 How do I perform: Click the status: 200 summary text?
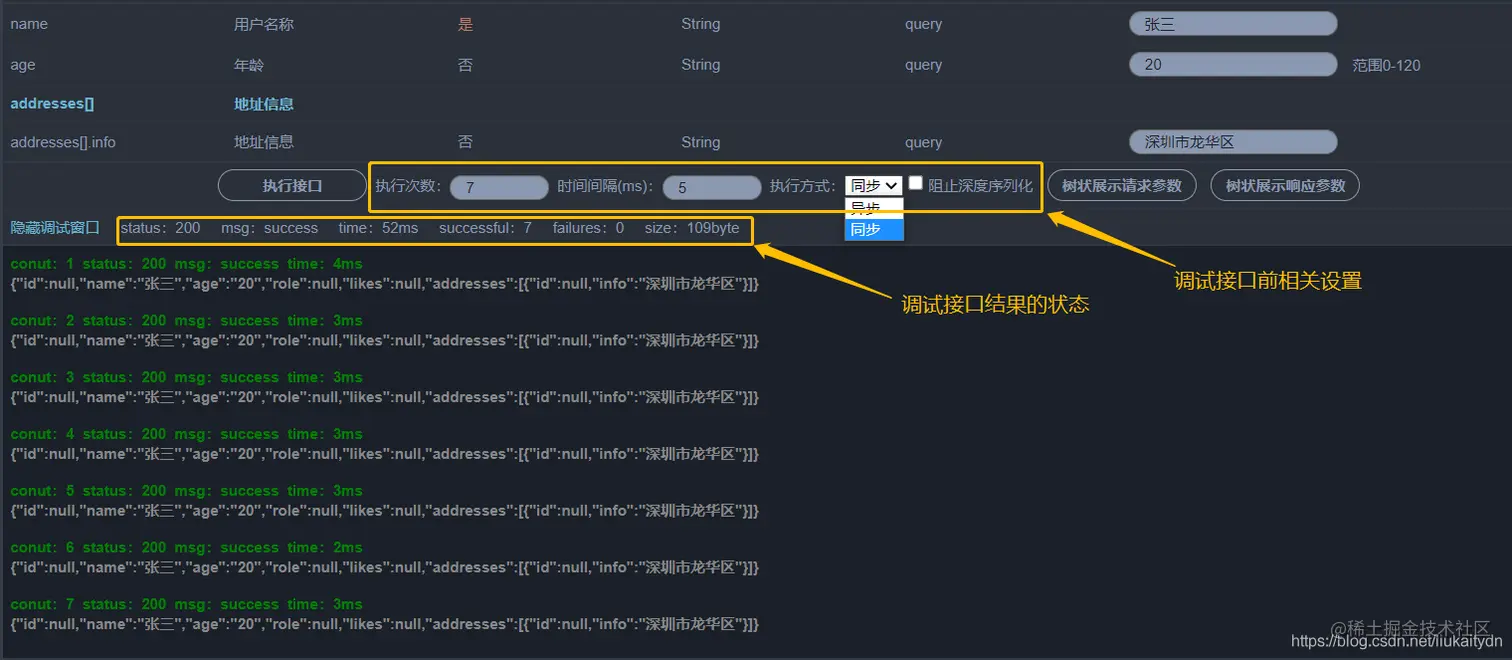[160, 228]
